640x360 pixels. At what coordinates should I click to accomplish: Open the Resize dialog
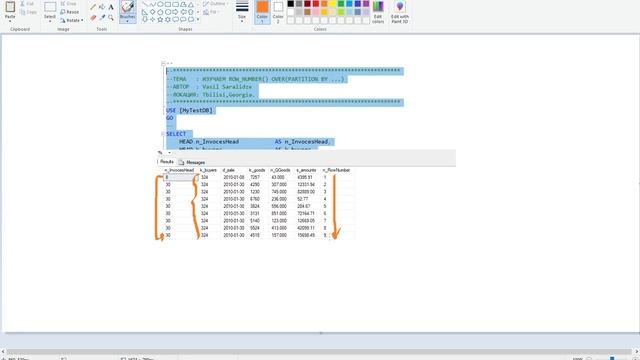coord(69,12)
